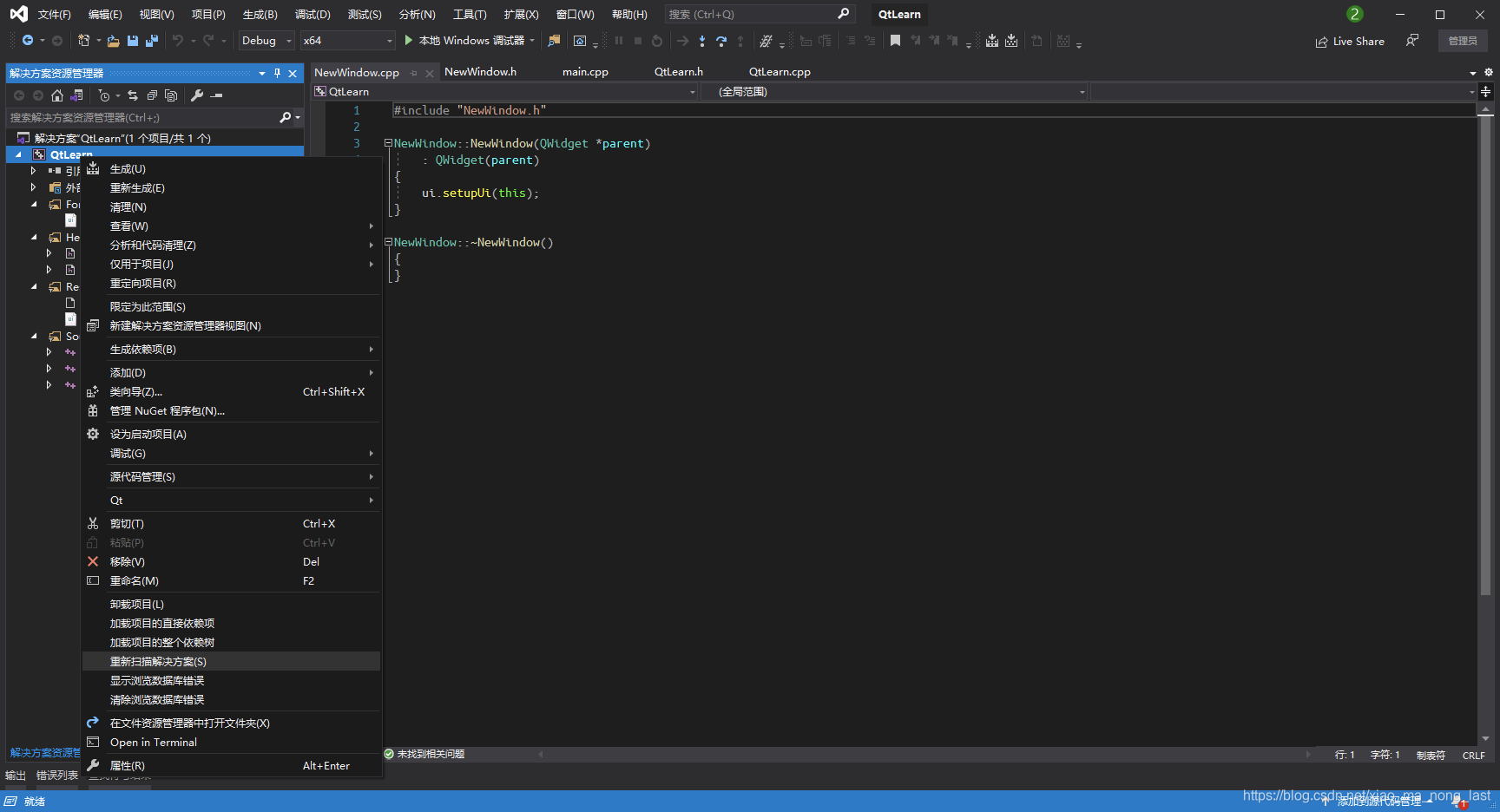
Task: Click the save all files icon
Action: pyautogui.click(x=152, y=41)
